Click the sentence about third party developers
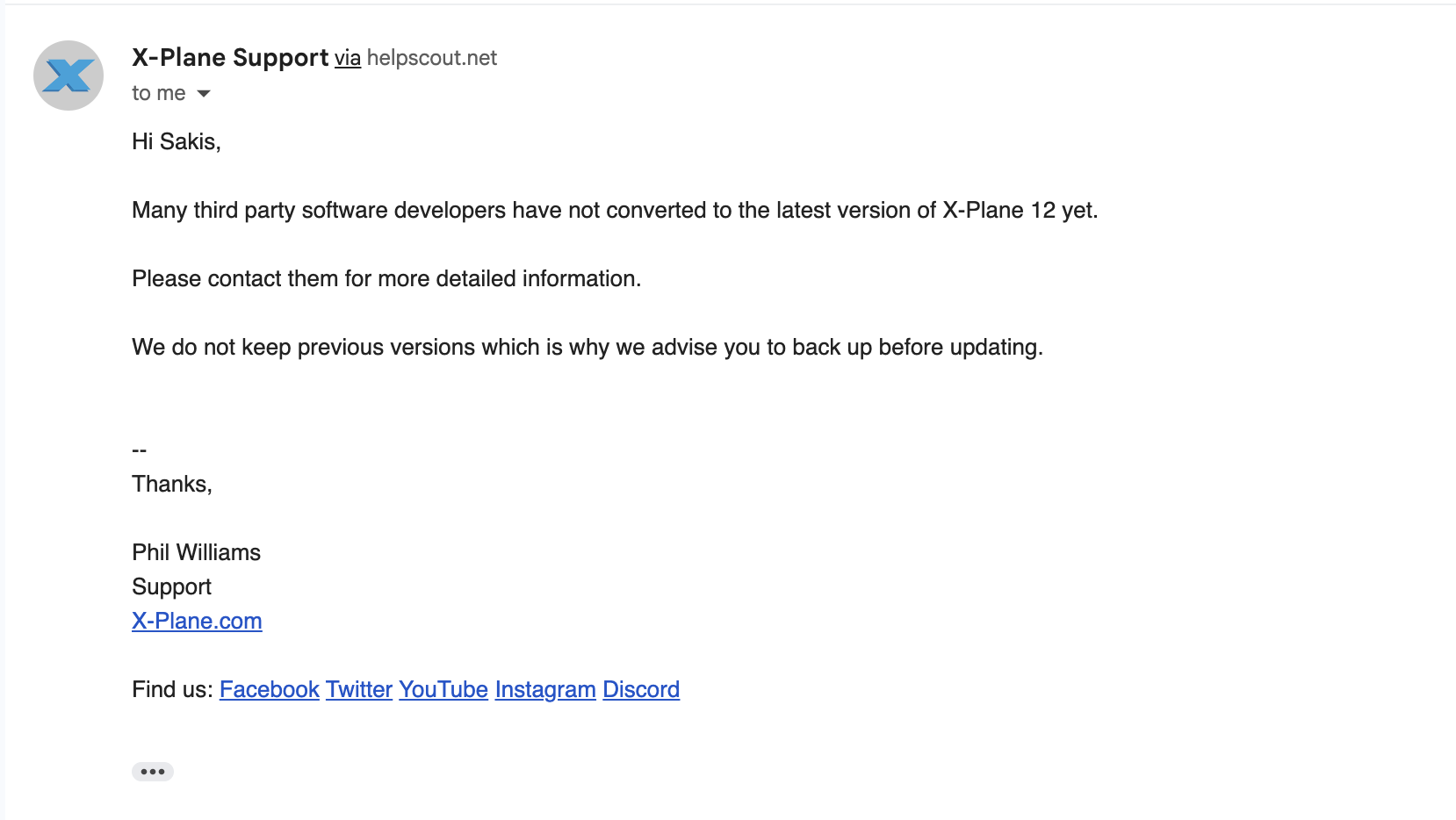The image size is (1456, 820). tap(614, 210)
